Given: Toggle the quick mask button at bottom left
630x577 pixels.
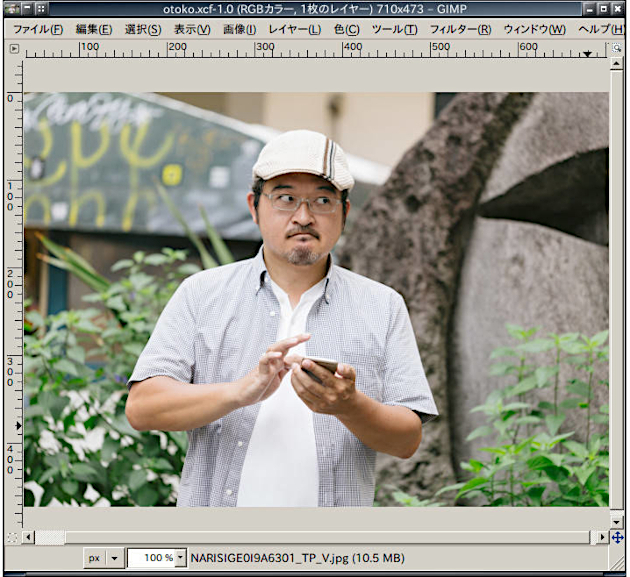Looking at the screenshot, I should (12, 537).
